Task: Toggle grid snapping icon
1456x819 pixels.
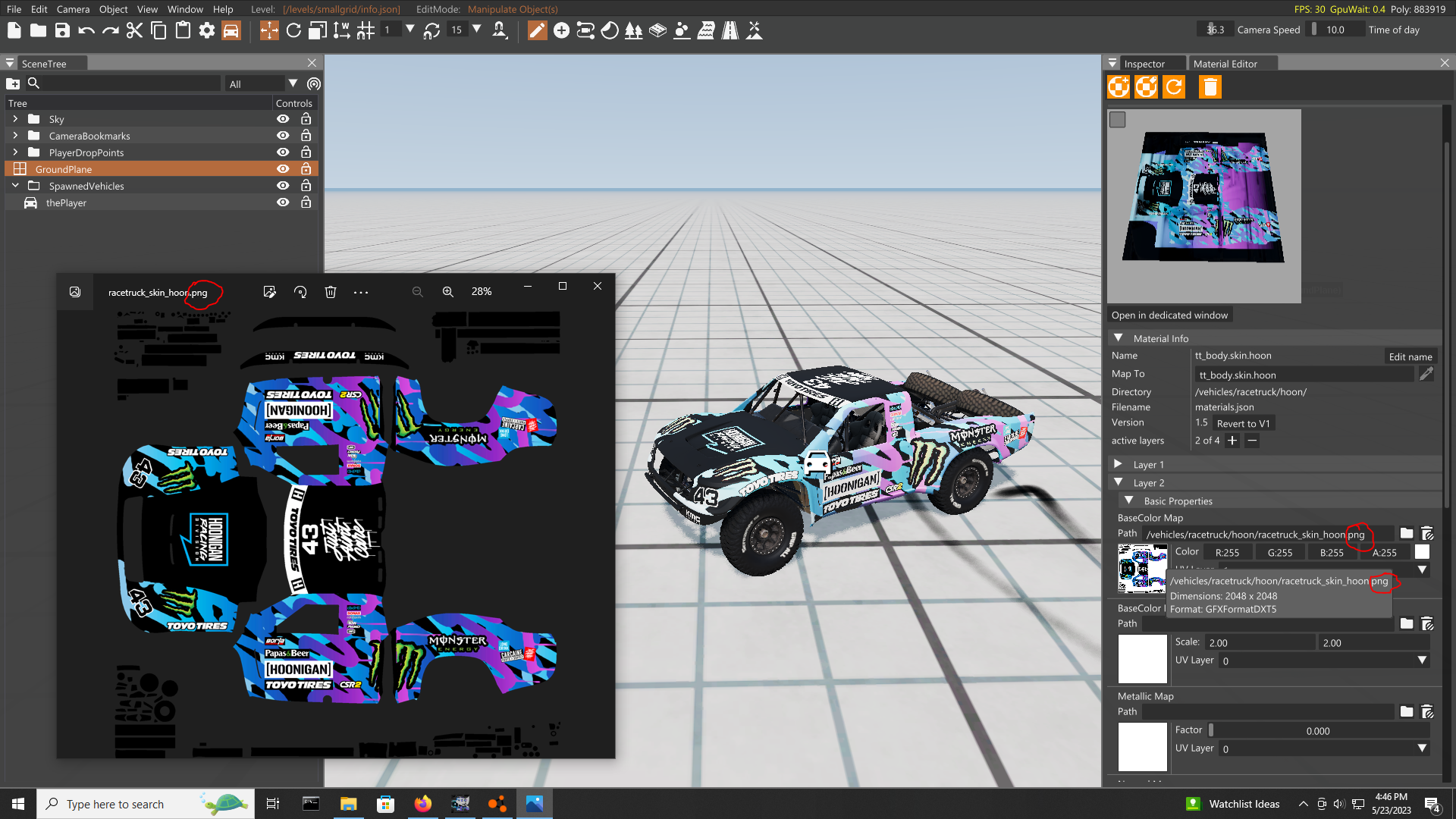Action: (366, 30)
